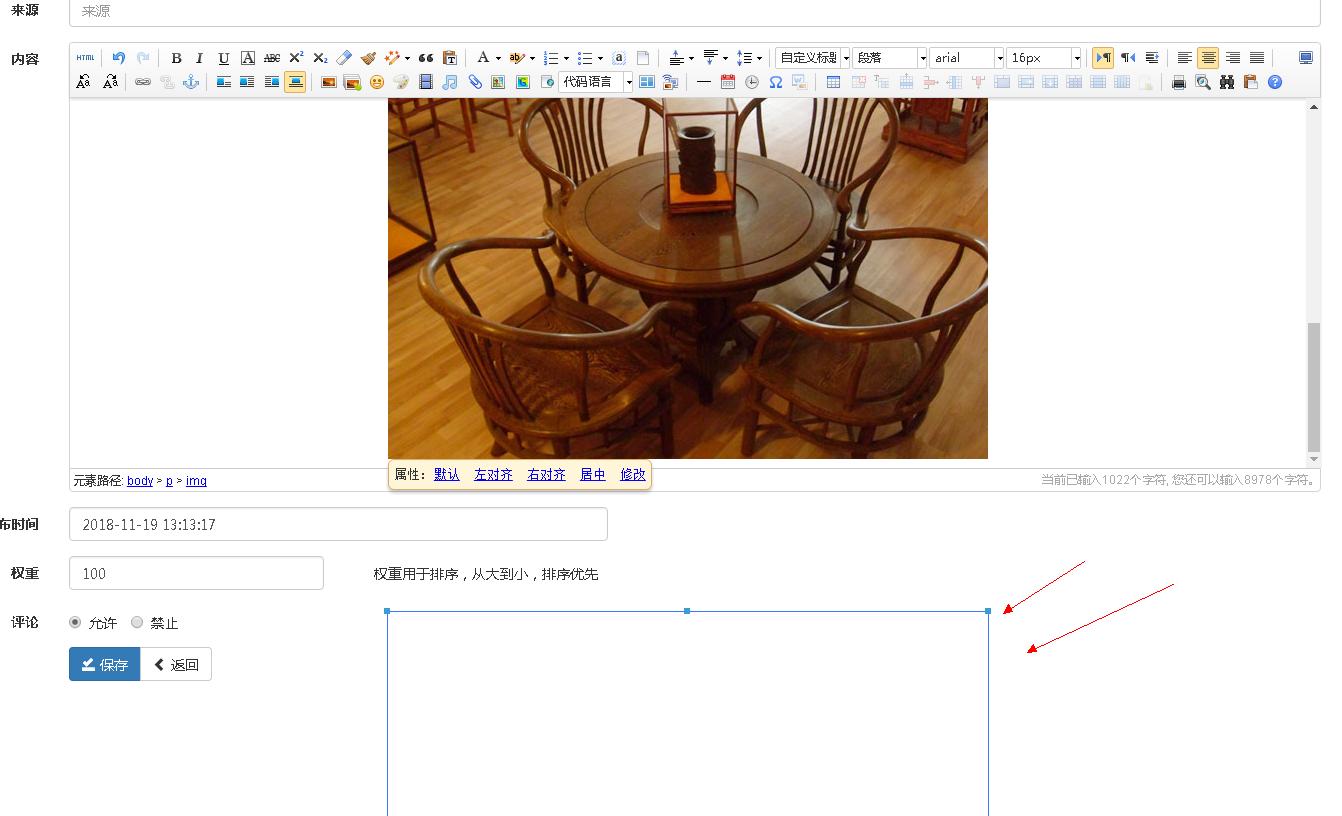Toggle center alignment in toolbar

1208,58
